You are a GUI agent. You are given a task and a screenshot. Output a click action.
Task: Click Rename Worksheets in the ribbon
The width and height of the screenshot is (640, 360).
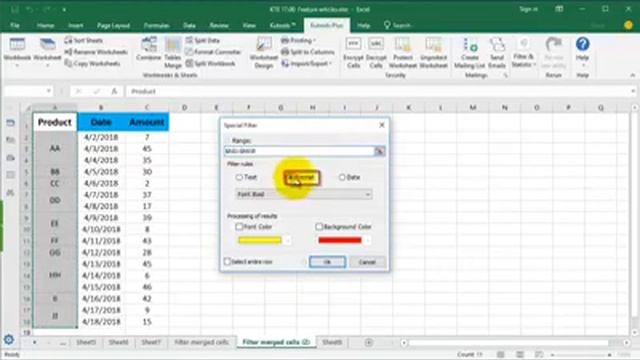tap(96, 52)
